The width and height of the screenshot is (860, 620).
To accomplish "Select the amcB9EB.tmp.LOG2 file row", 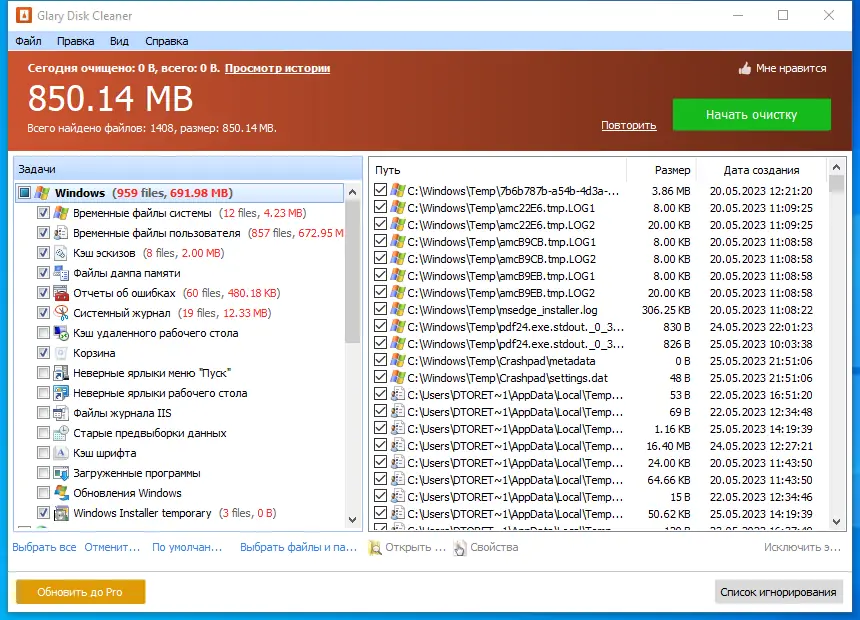I will point(597,293).
